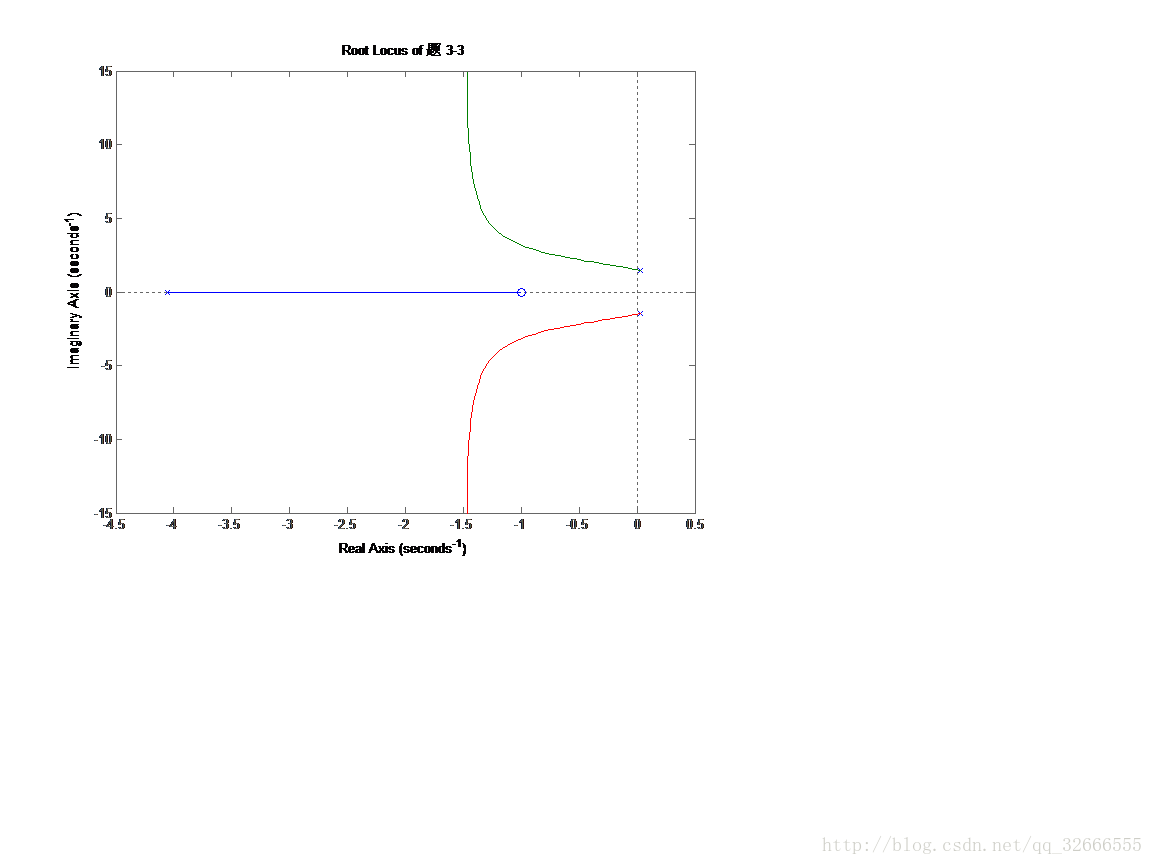Click the "-10" imaginary axis tick label
Screen dimensions: 1153x865
pyautogui.click(x=103, y=439)
